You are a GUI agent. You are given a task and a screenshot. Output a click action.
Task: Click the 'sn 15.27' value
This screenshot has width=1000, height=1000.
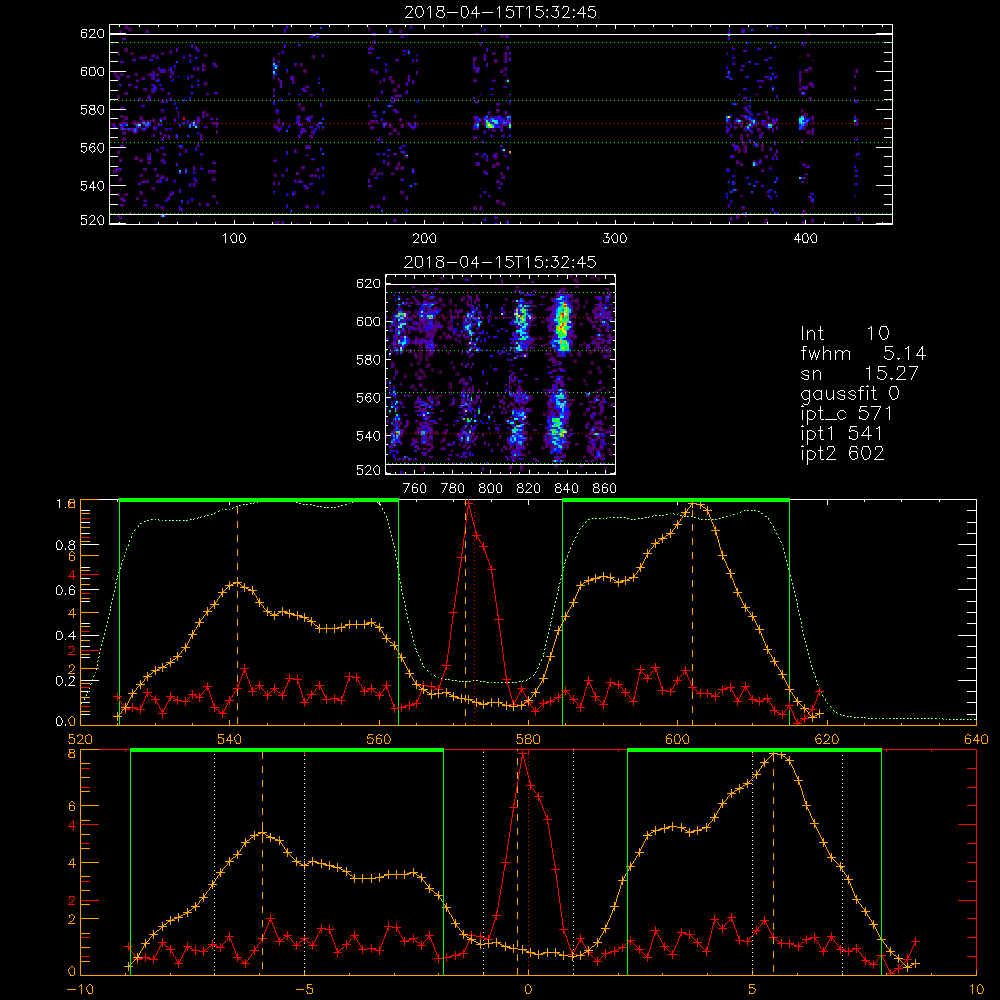click(x=860, y=374)
